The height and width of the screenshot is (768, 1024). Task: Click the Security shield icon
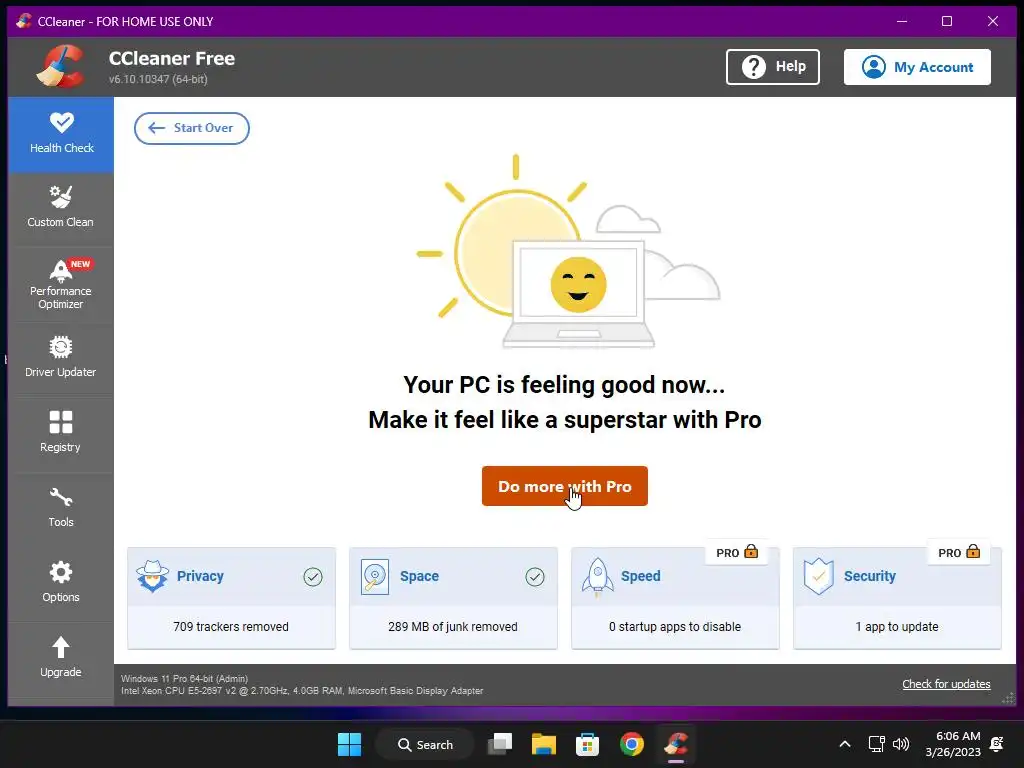(818, 577)
